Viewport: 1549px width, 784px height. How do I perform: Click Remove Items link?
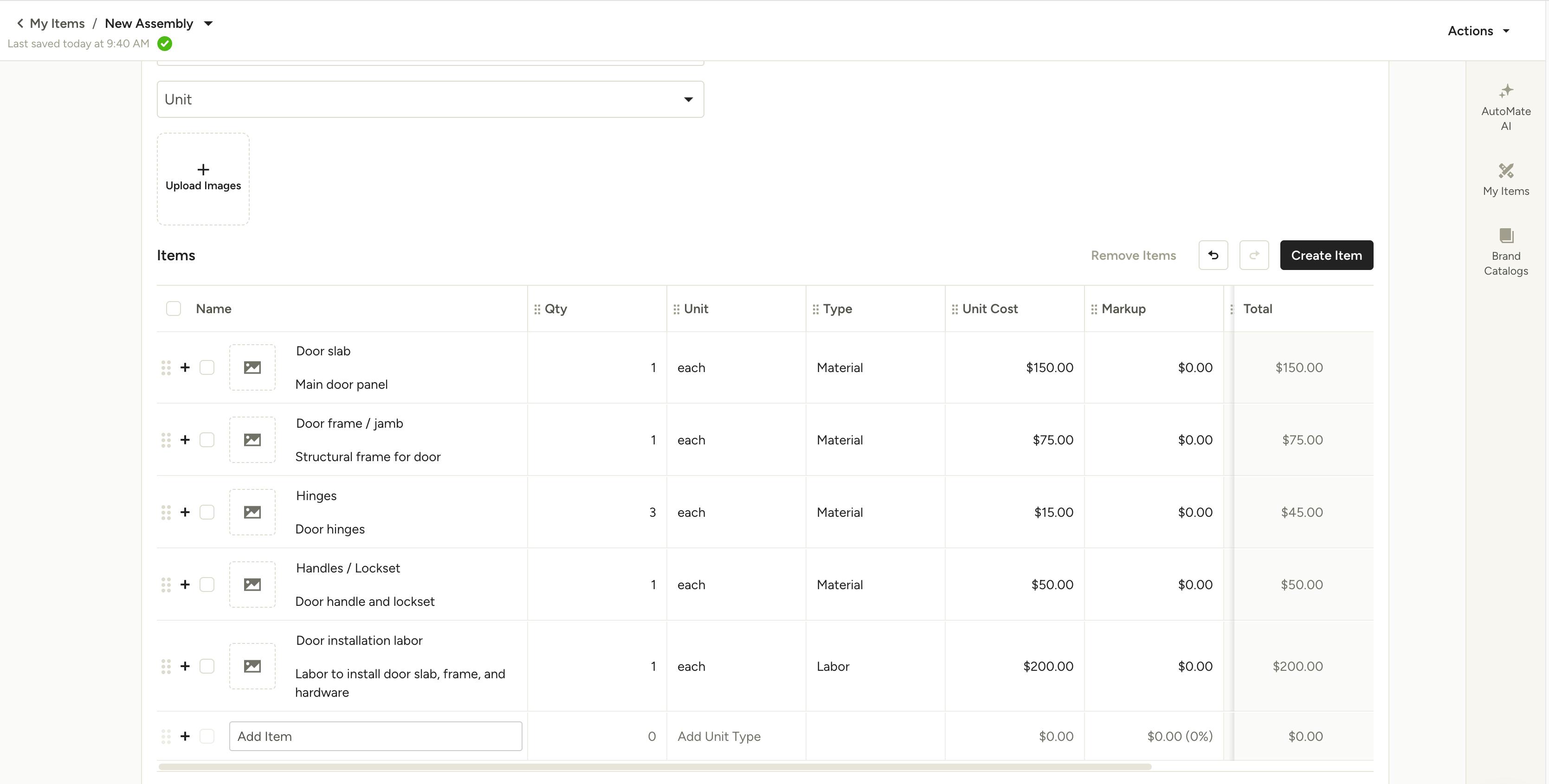(1133, 256)
